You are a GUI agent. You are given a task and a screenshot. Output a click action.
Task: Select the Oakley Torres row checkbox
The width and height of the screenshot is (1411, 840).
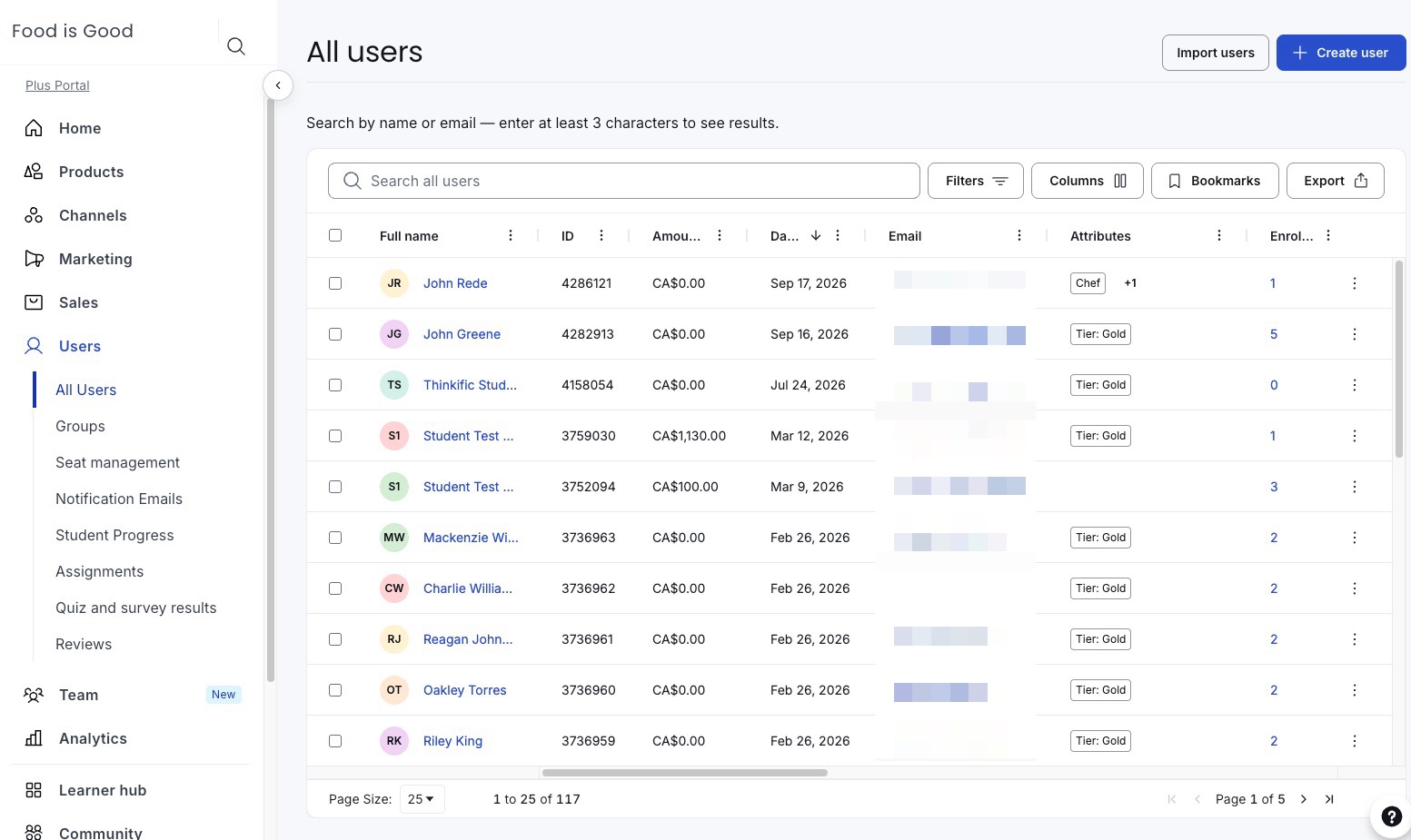pos(335,690)
